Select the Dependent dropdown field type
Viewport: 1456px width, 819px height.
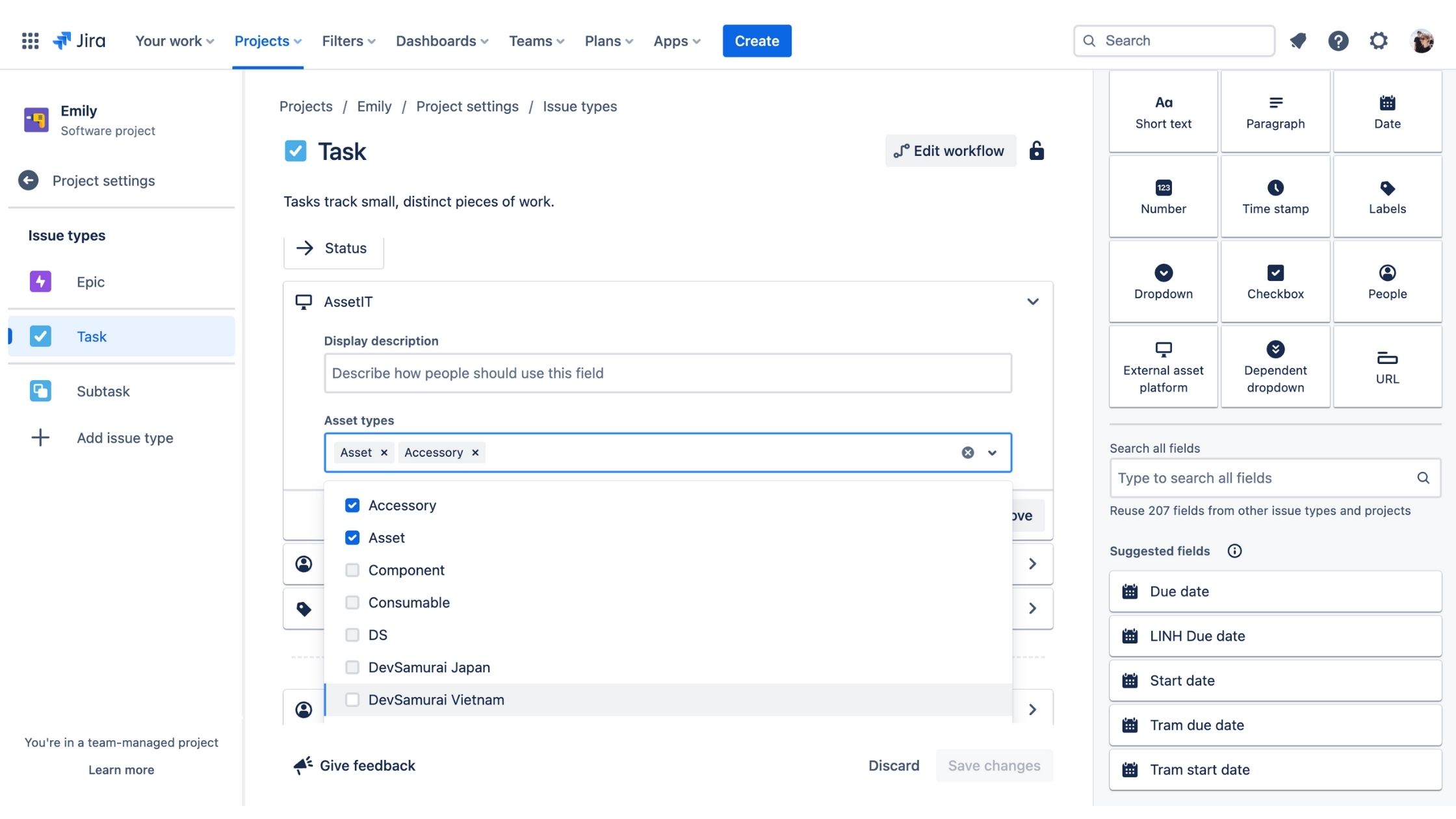pos(1275,367)
